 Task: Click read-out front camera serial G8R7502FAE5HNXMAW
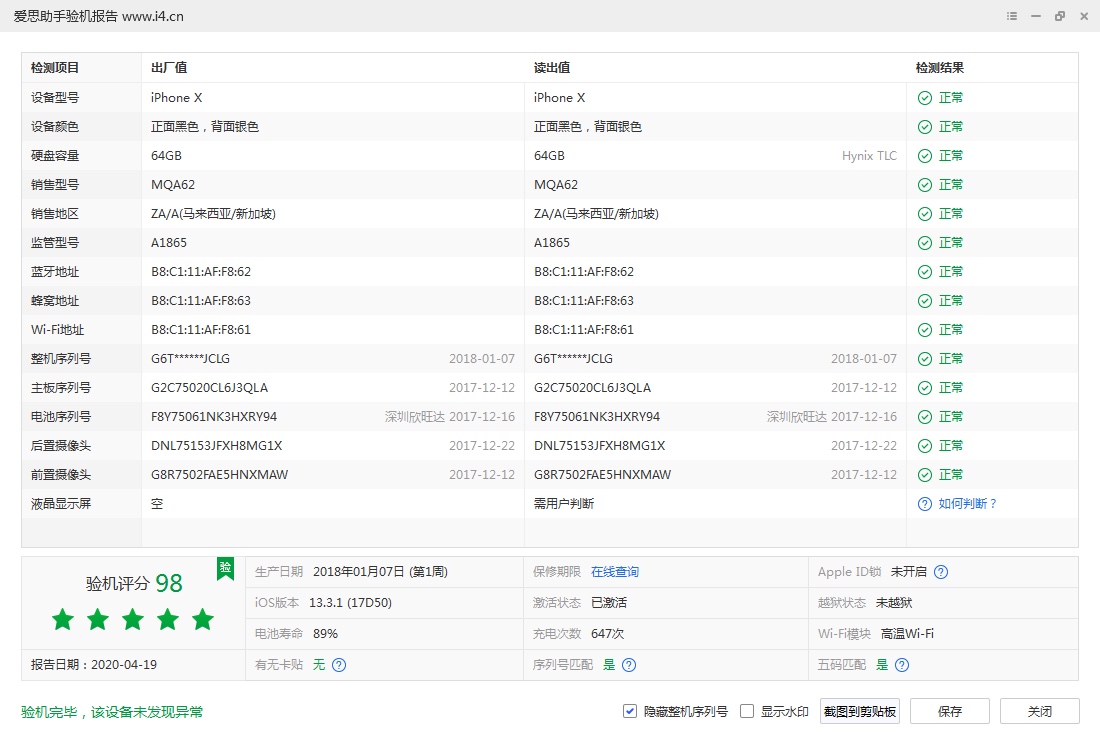(603, 475)
